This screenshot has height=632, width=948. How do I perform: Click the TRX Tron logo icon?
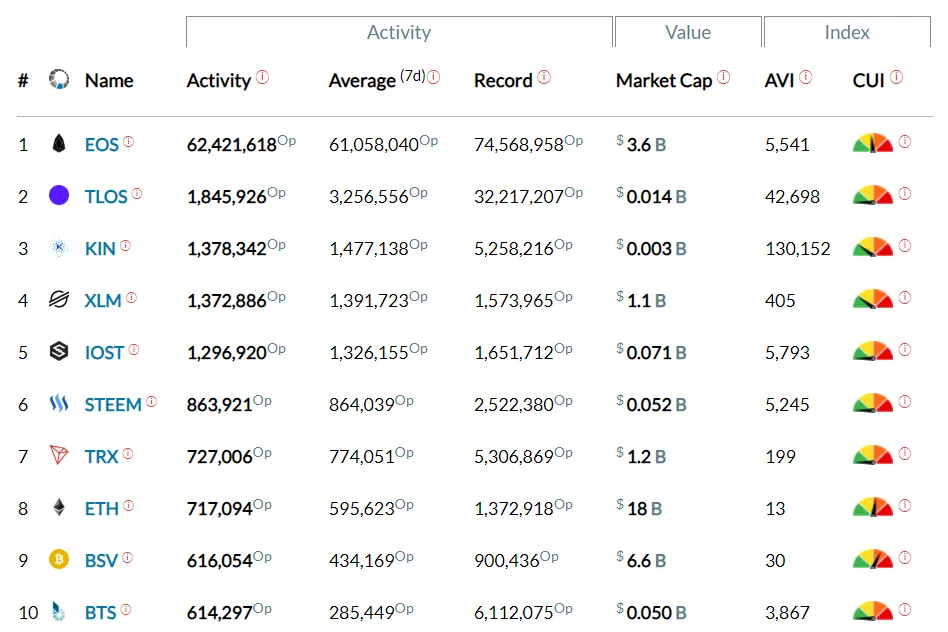coord(59,455)
